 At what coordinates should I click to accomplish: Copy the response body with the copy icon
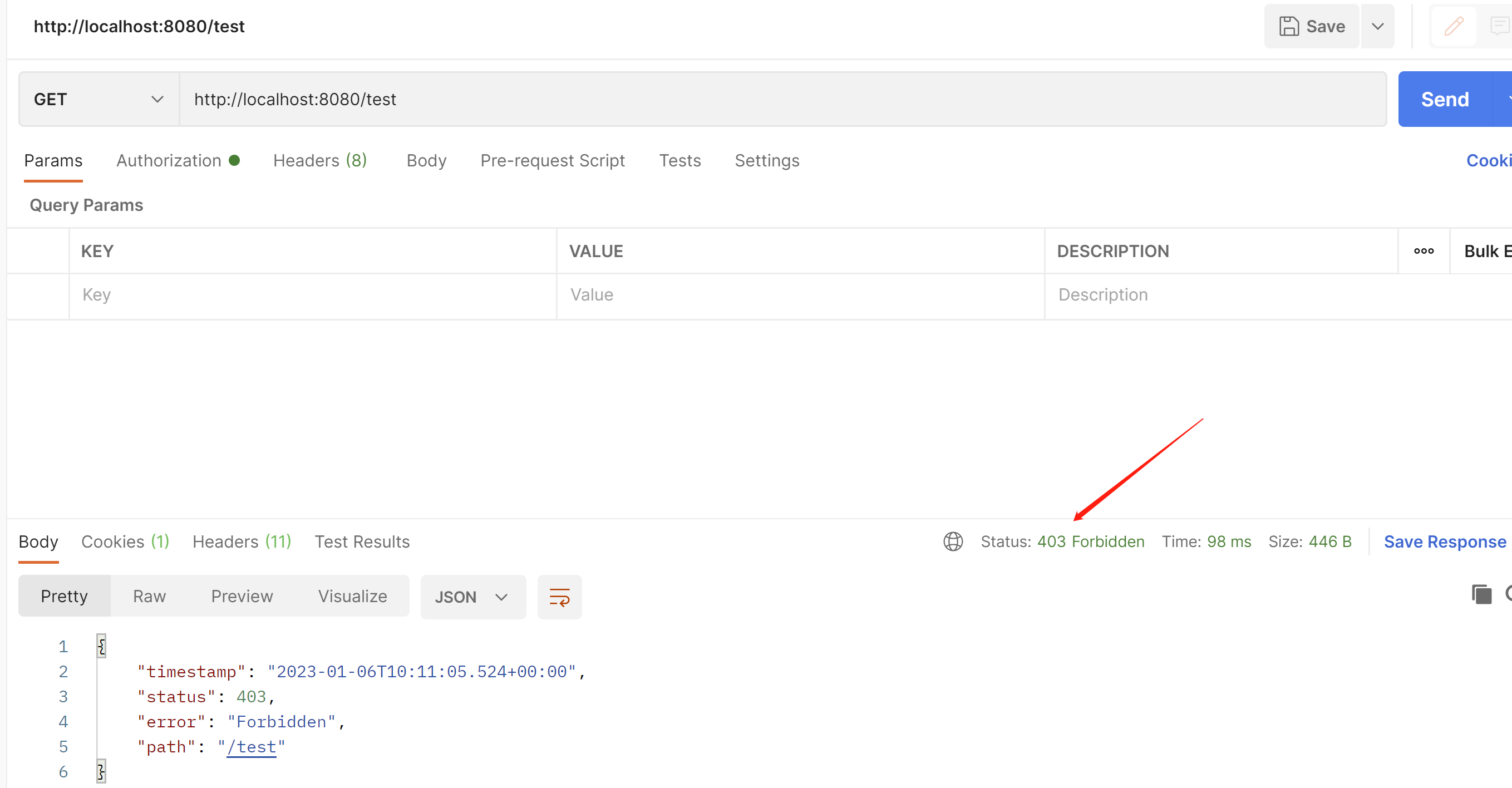(1481, 594)
